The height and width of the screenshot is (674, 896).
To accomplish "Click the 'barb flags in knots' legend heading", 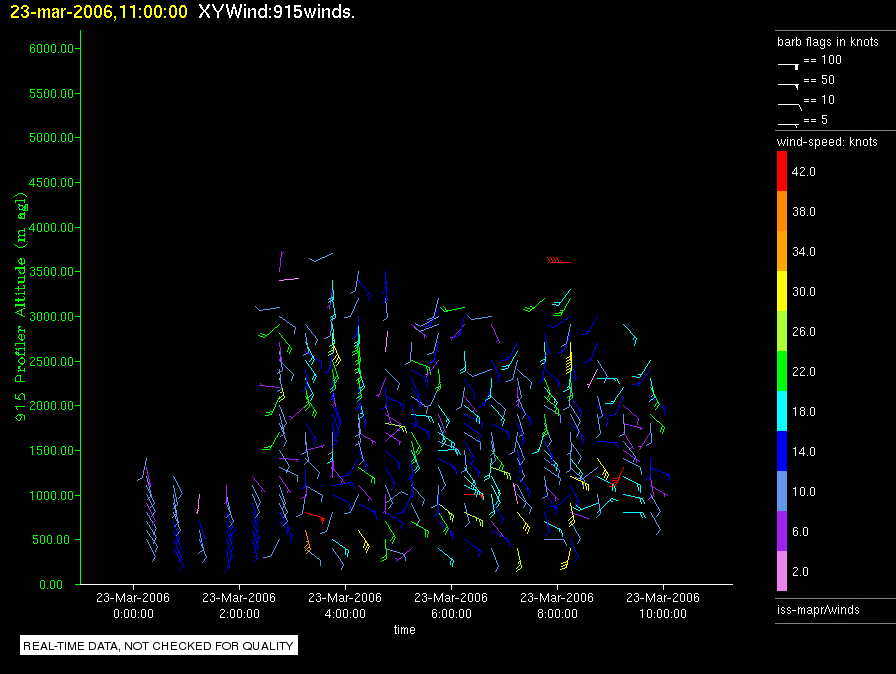I will 827,42.
